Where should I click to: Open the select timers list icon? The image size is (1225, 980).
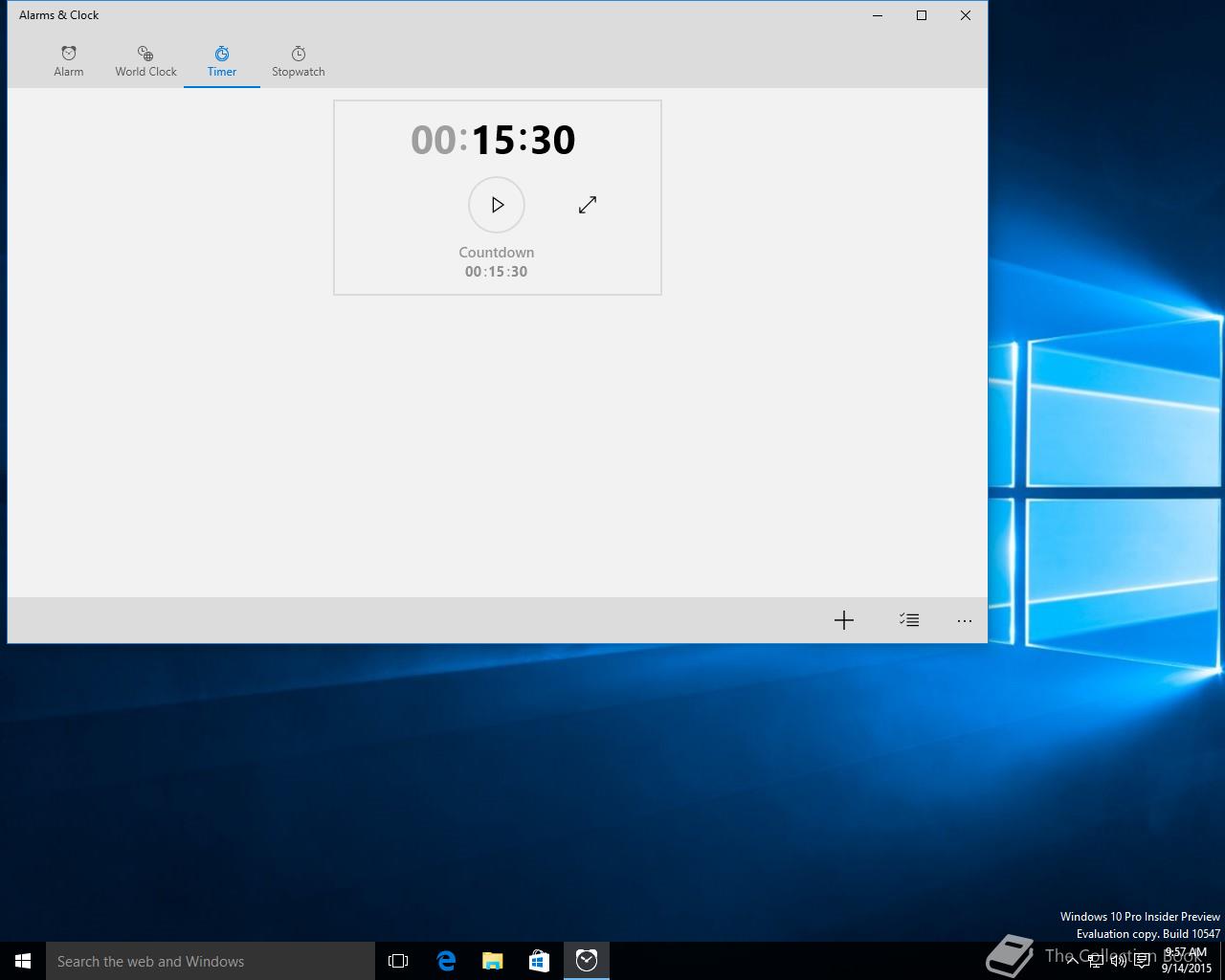(909, 620)
